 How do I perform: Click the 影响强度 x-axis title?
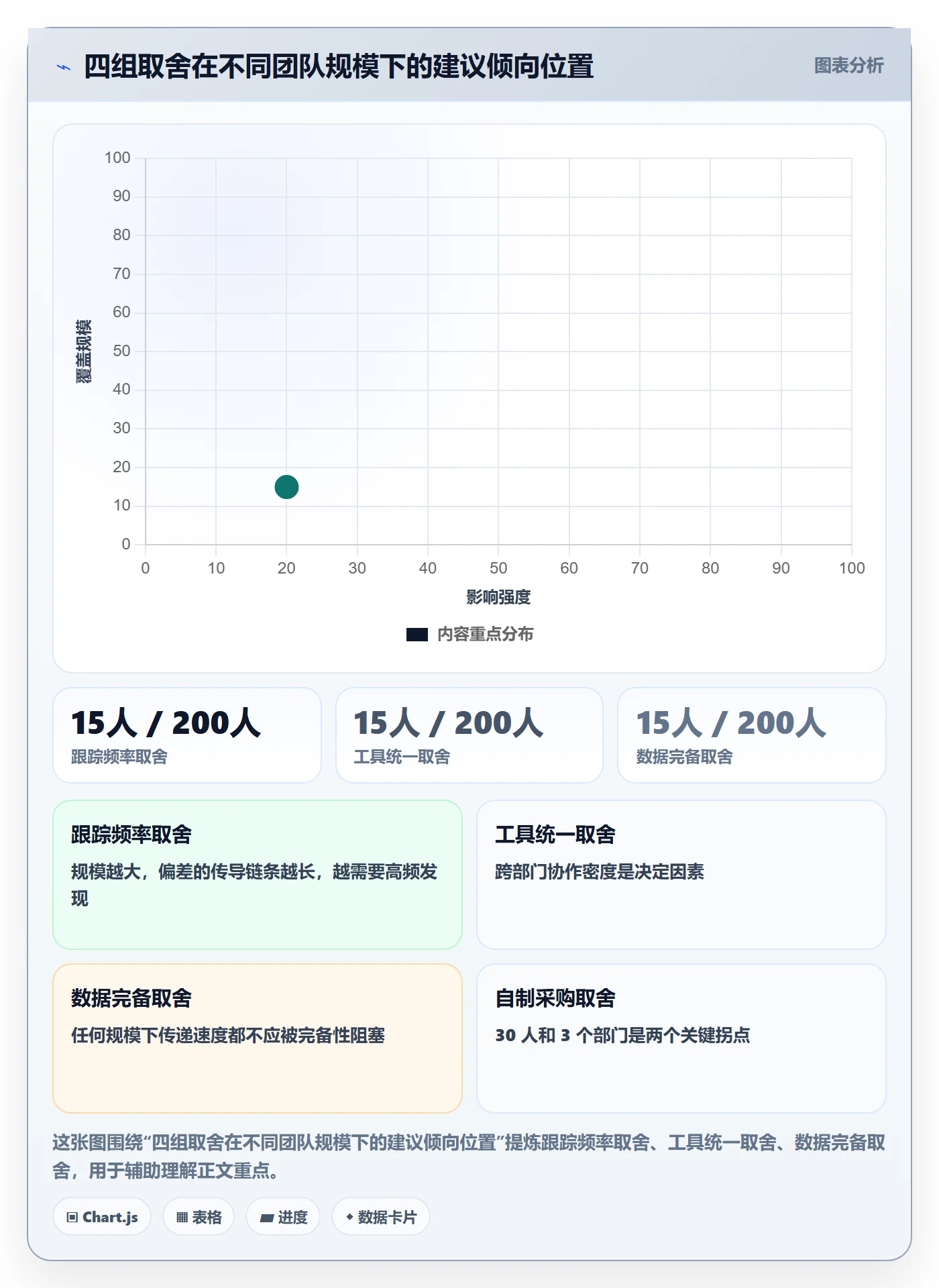(x=498, y=597)
